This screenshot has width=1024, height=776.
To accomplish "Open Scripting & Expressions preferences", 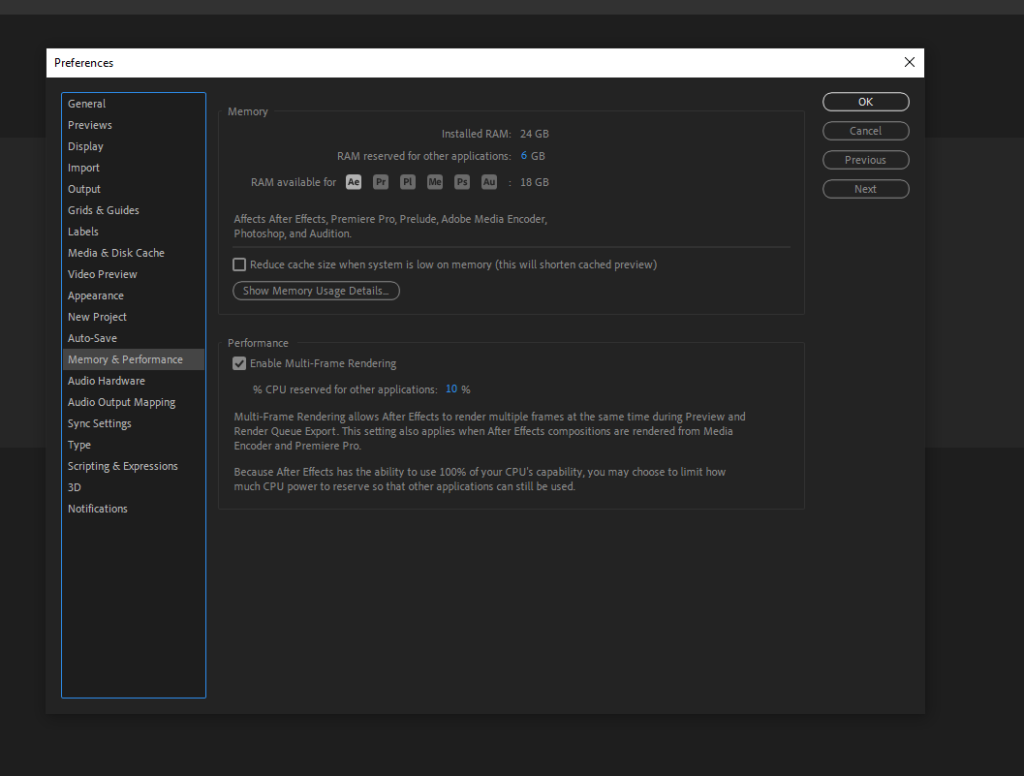I will [x=123, y=466].
